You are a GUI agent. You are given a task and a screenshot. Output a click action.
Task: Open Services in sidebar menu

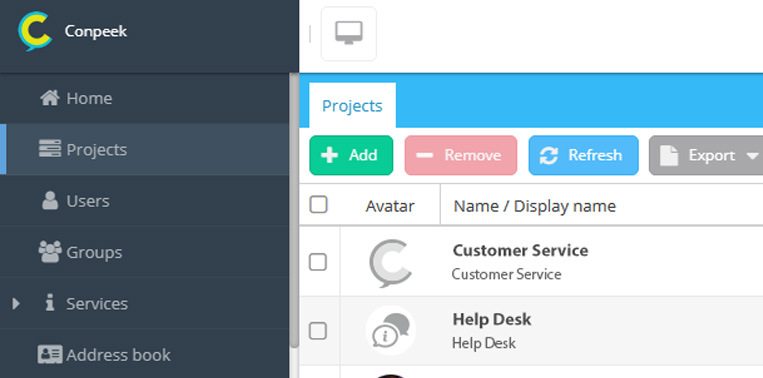[144, 304]
